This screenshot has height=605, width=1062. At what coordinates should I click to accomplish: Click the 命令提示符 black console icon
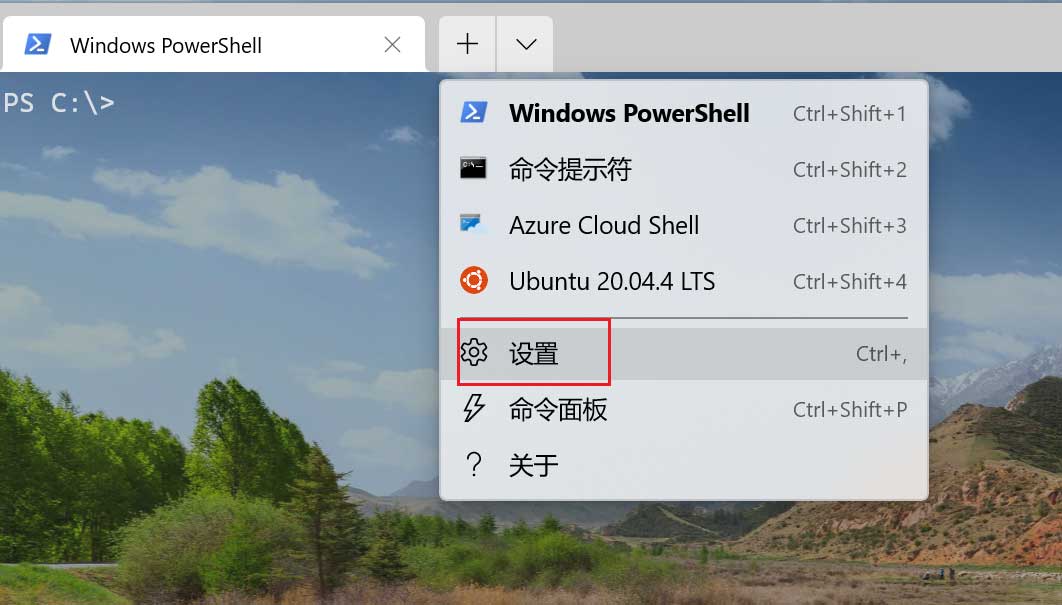point(473,168)
